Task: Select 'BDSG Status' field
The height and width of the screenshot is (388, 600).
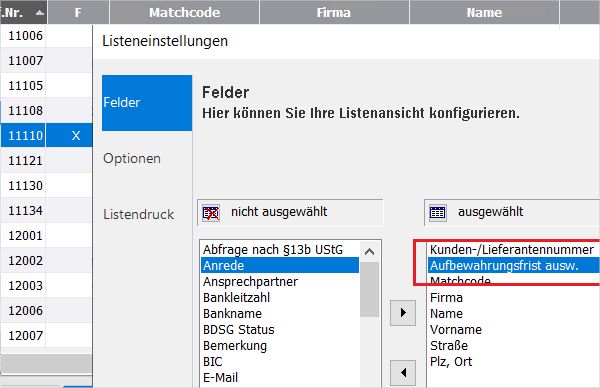Action: tap(280, 329)
